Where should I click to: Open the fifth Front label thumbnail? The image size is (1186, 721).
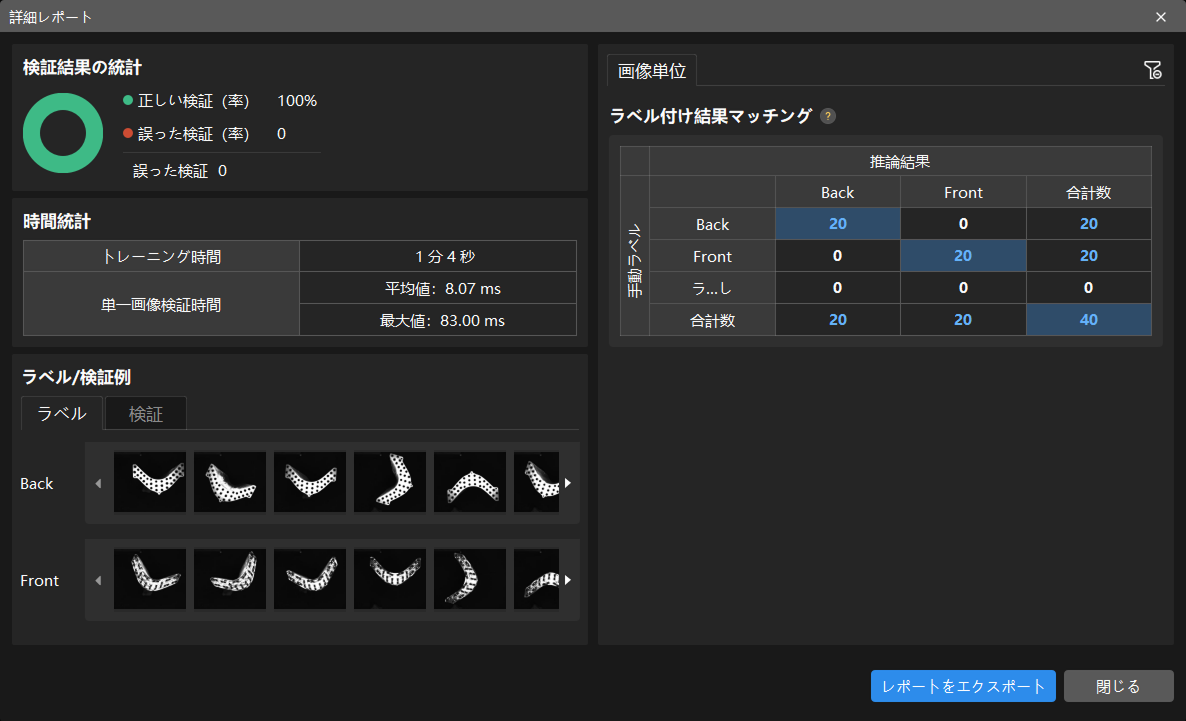pyautogui.click(x=470, y=580)
